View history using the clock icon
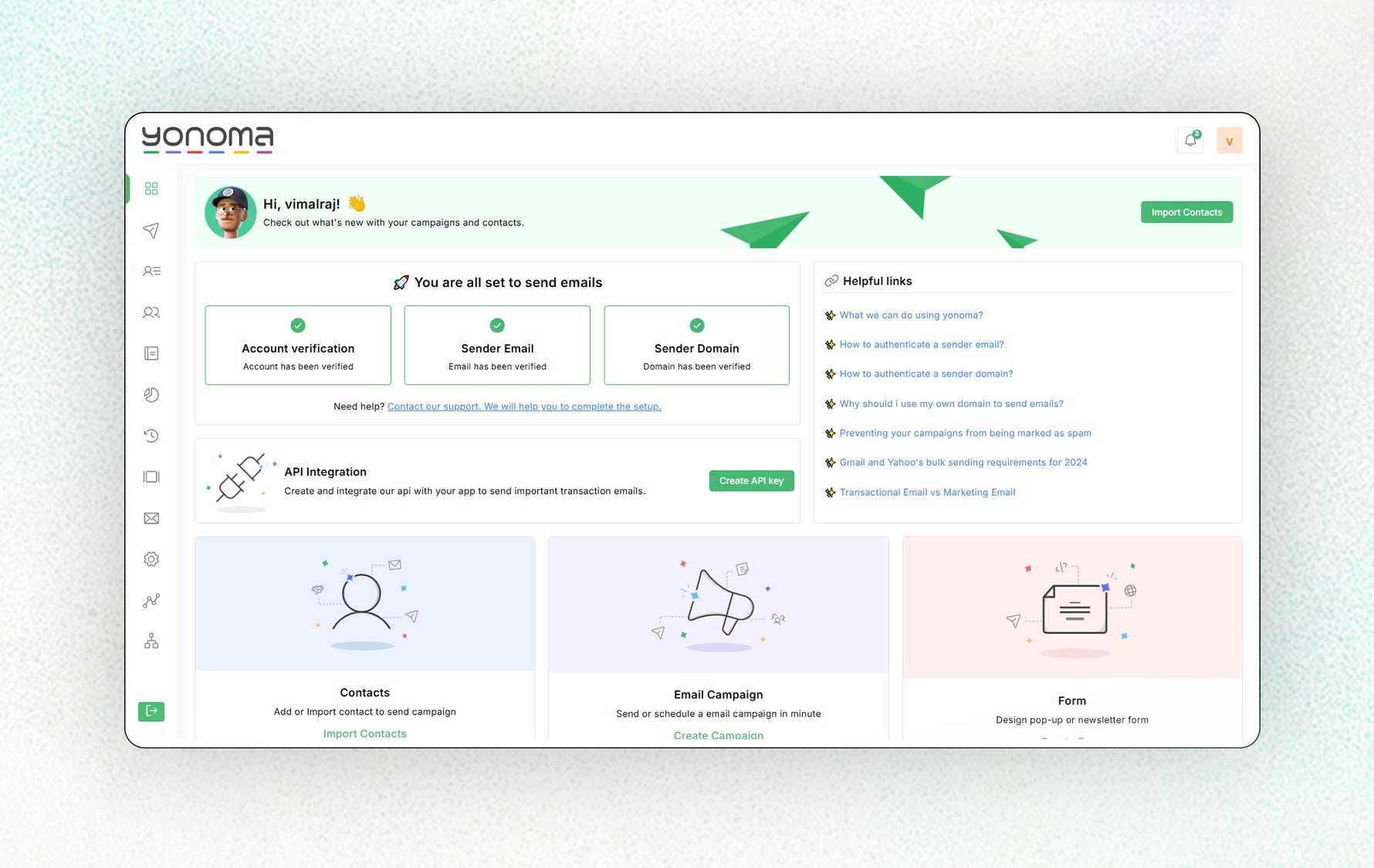Screen dimensions: 1374x868 coord(151,435)
